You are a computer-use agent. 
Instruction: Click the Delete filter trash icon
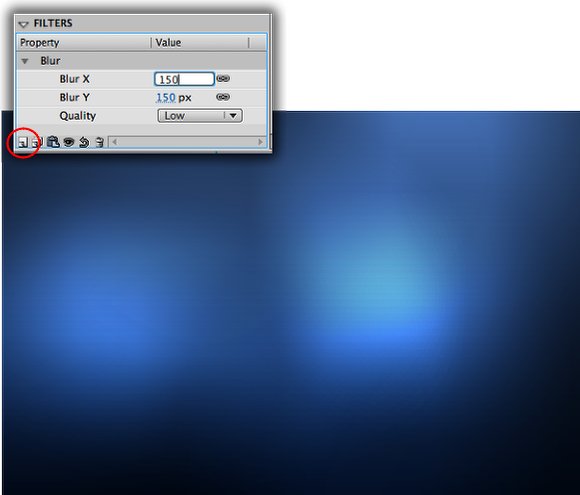pos(100,142)
